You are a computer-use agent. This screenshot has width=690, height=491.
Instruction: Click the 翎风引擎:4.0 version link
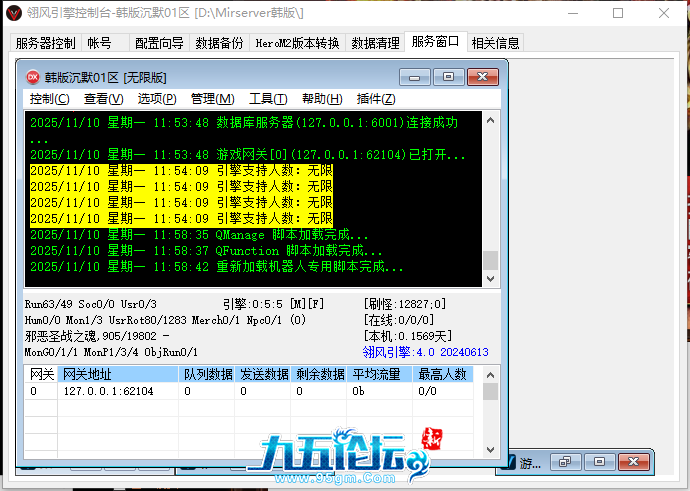(x=425, y=352)
